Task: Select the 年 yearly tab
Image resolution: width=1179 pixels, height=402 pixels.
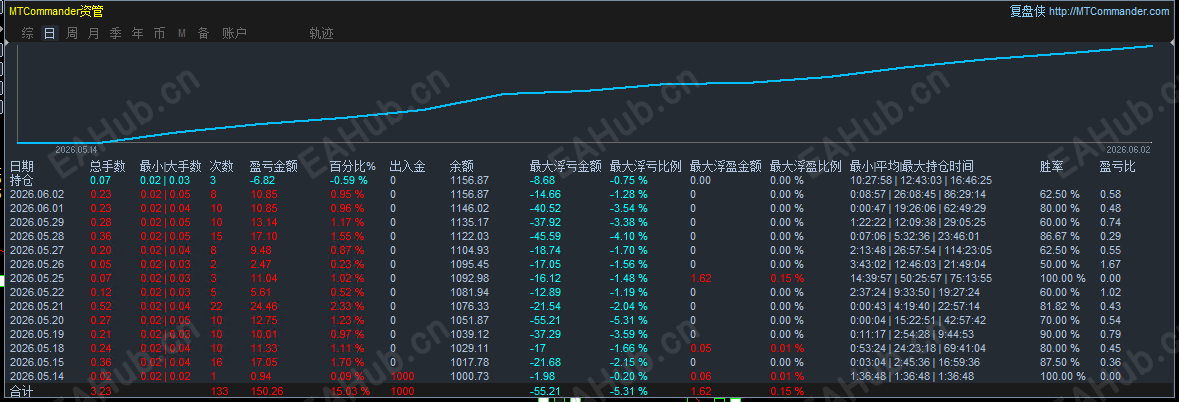Action: (x=138, y=33)
